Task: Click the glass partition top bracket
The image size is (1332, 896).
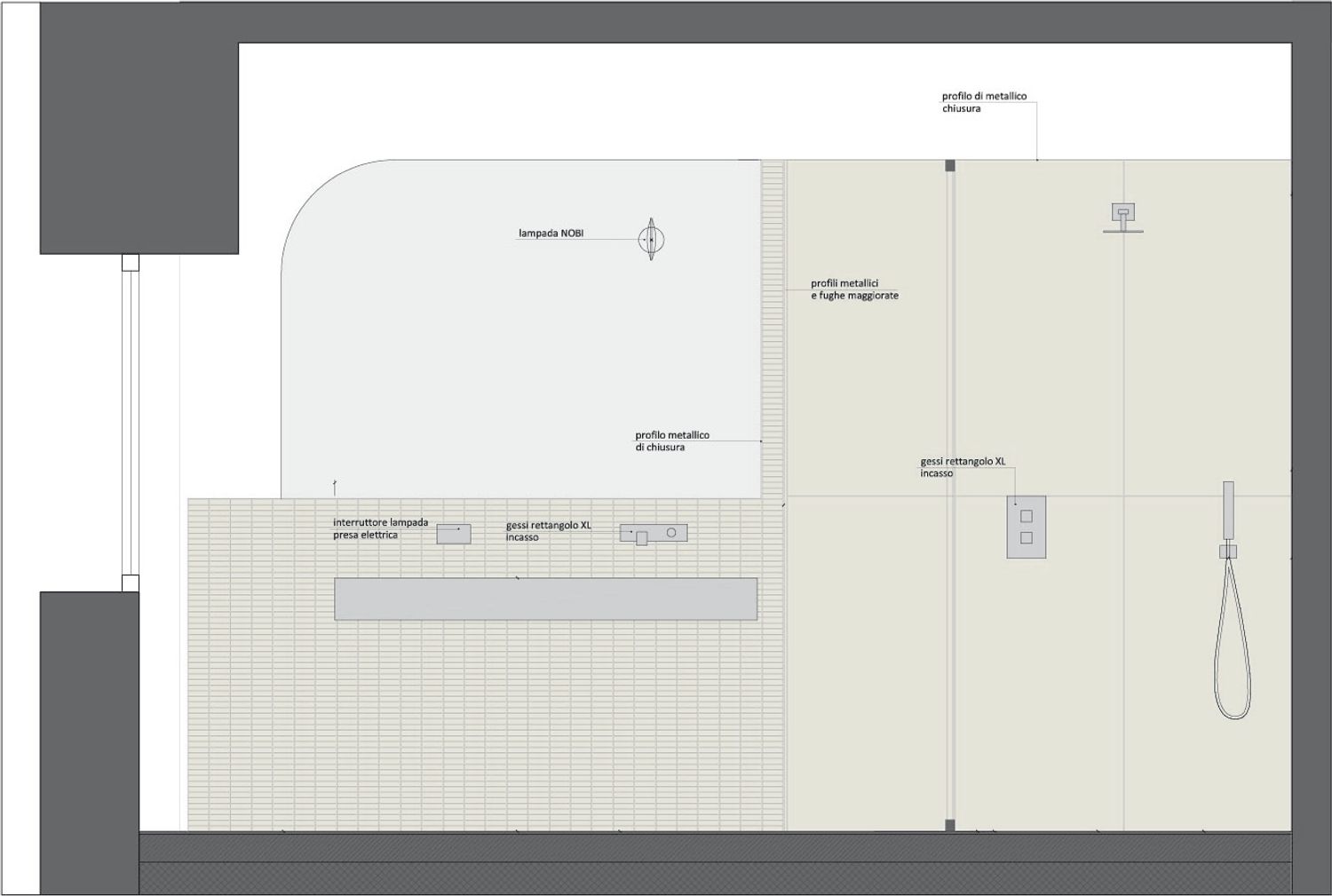Action: [950, 165]
